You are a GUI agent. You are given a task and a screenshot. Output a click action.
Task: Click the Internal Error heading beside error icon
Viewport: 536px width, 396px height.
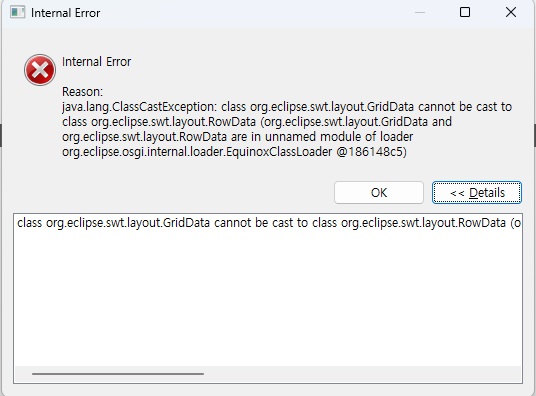click(96, 62)
